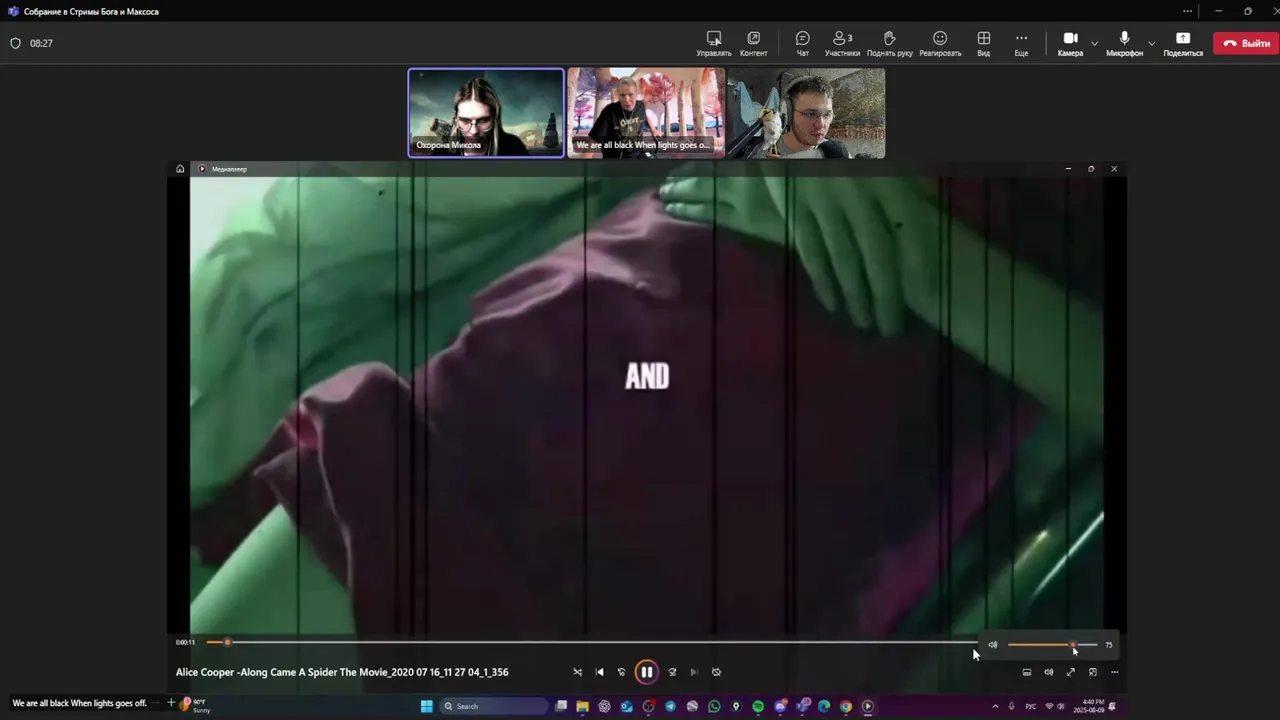Skip back ten seconds

(621, 672)
